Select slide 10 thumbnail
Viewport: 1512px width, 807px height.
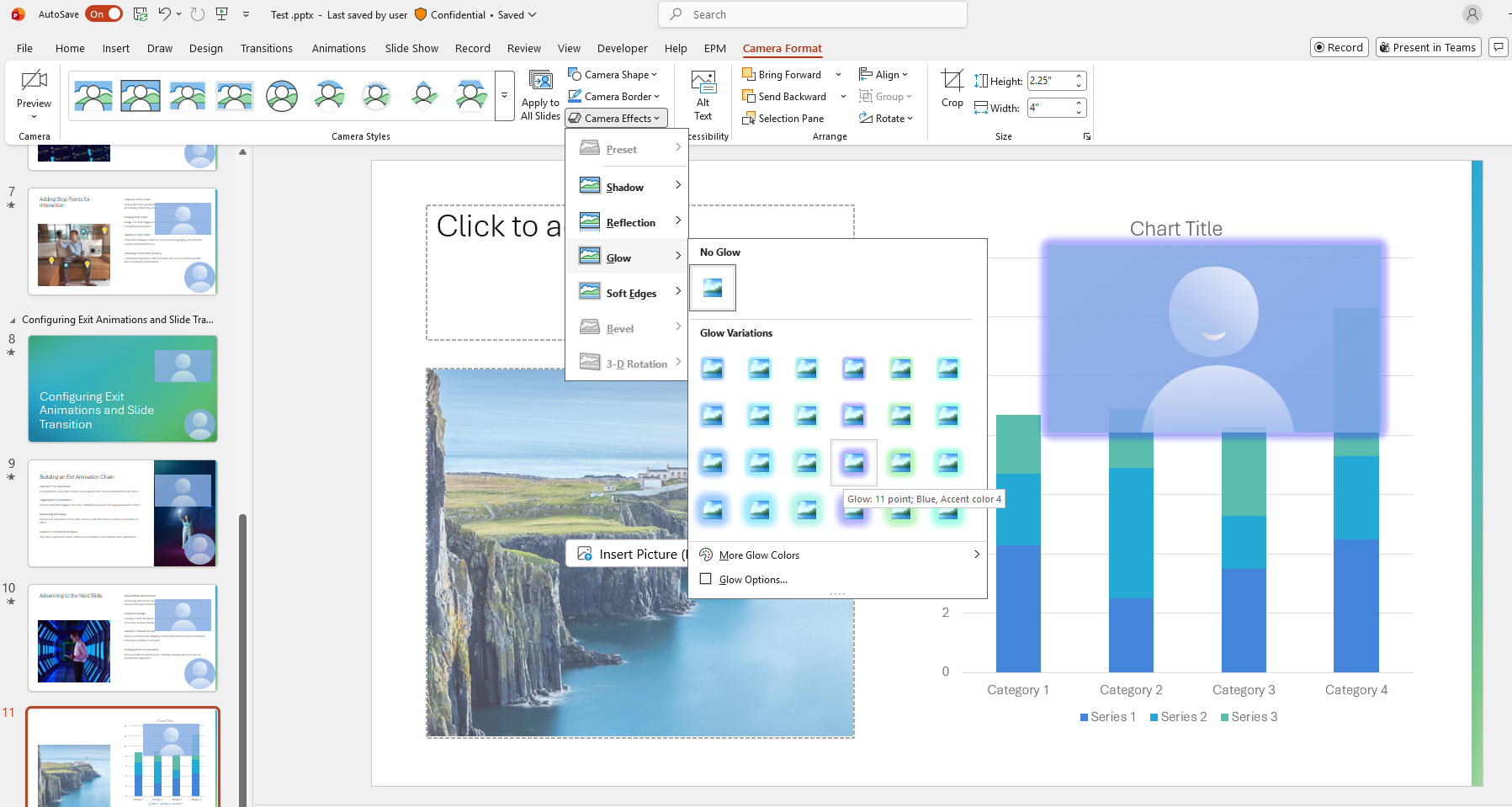[123, 638]
